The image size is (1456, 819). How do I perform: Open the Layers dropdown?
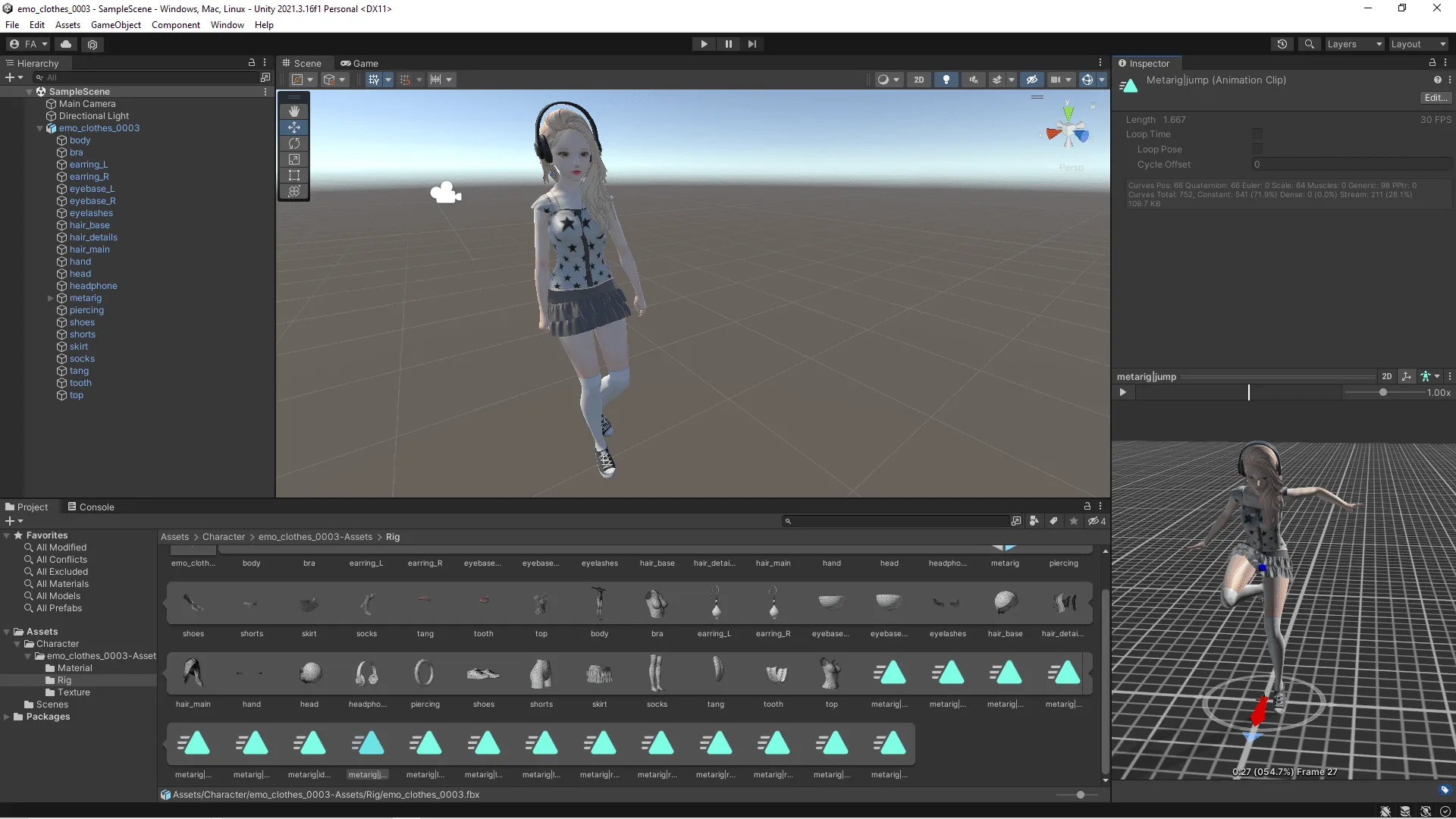point(1353,43)
